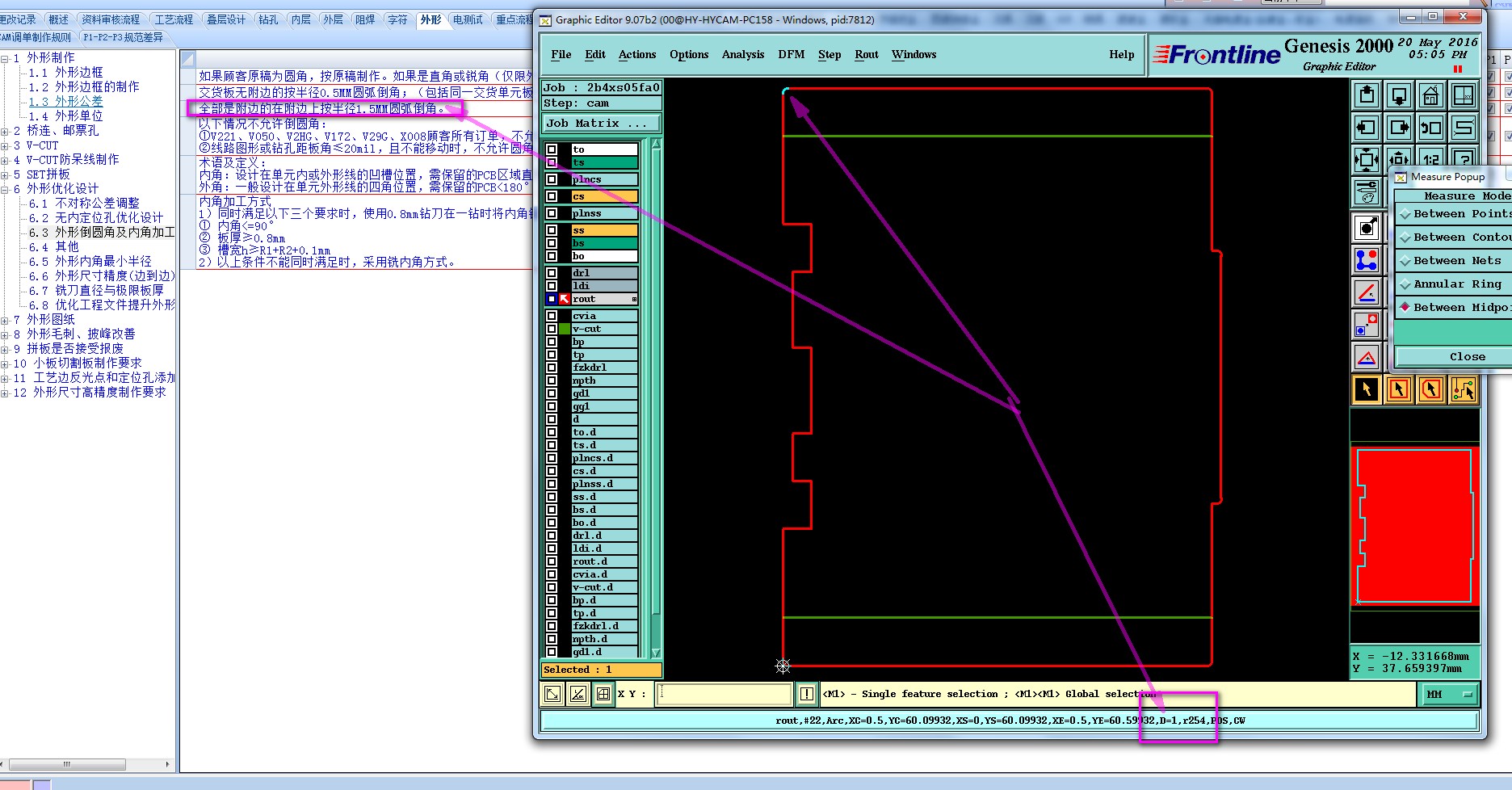
Task: Select 1.2 外形边框的制作 item
Action: coord(84,87)
